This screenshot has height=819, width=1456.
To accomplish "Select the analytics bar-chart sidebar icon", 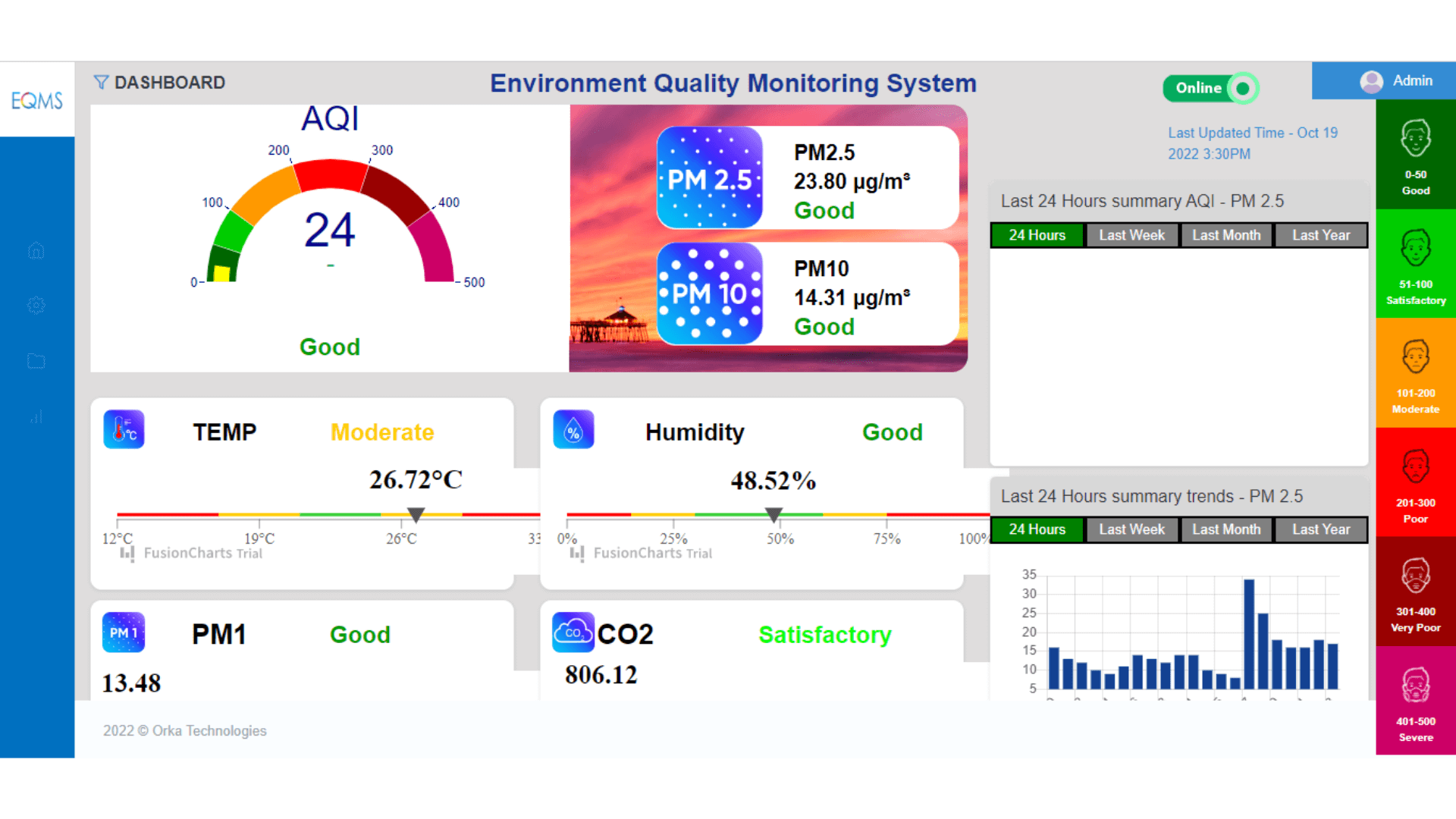I will [x=36, y=417].
